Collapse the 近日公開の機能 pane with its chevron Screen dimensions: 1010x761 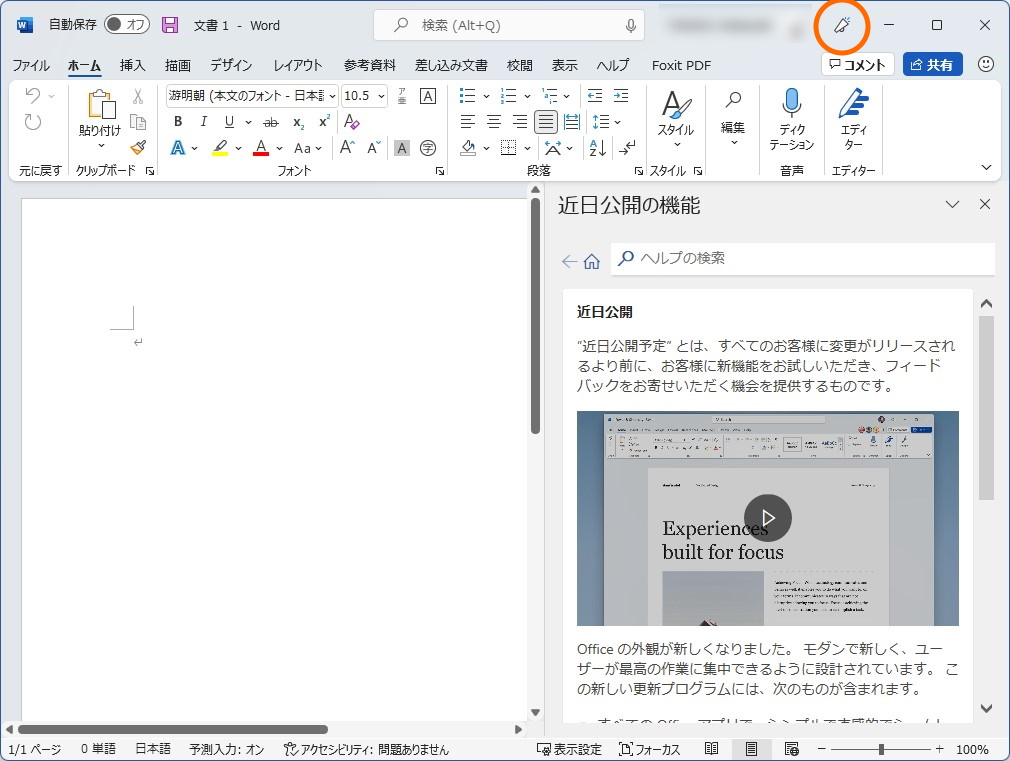pos(951,204)
